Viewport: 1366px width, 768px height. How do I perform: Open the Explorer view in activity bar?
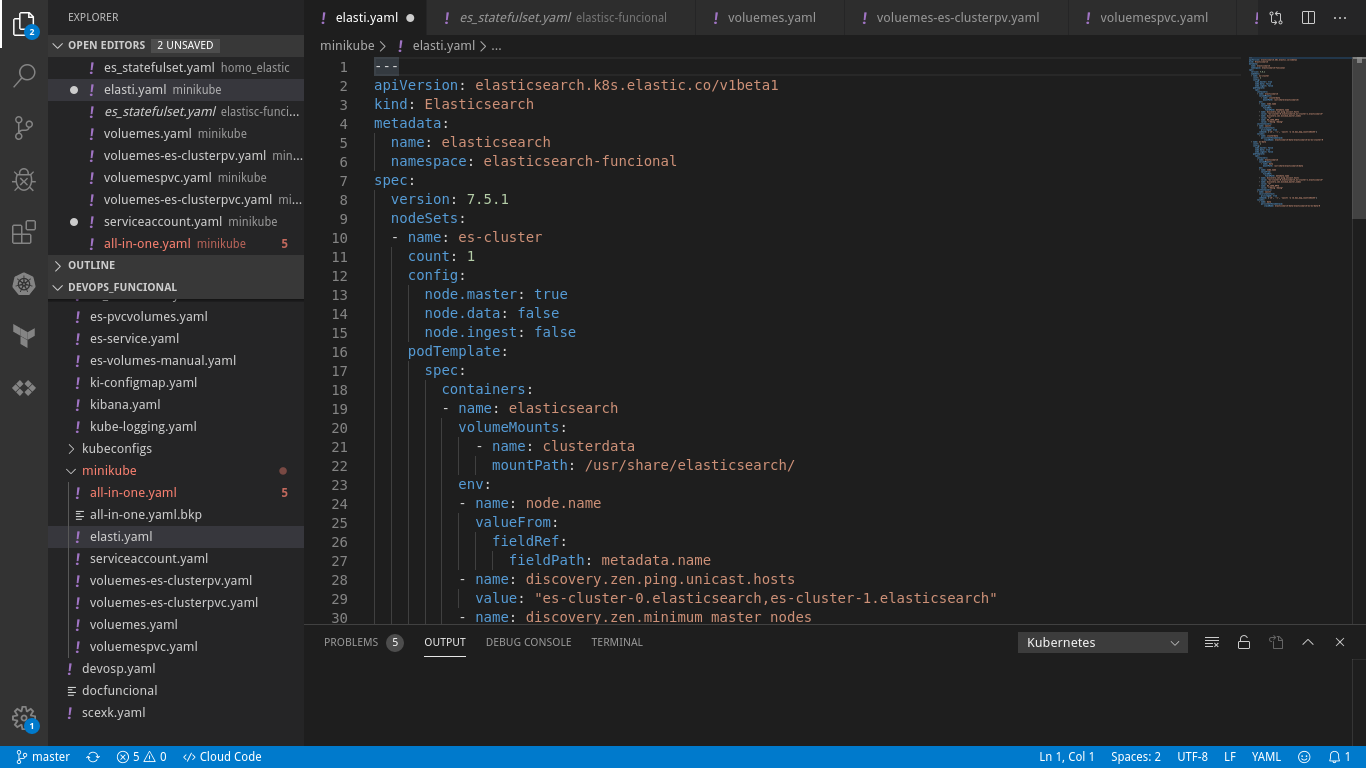[24, 24]
